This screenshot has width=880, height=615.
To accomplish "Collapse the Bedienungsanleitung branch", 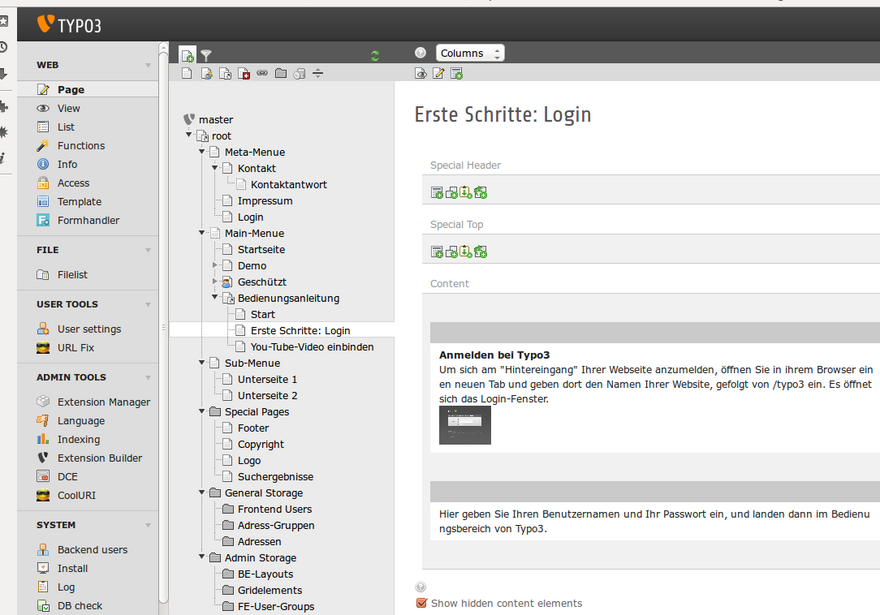I will coord(215,297).
